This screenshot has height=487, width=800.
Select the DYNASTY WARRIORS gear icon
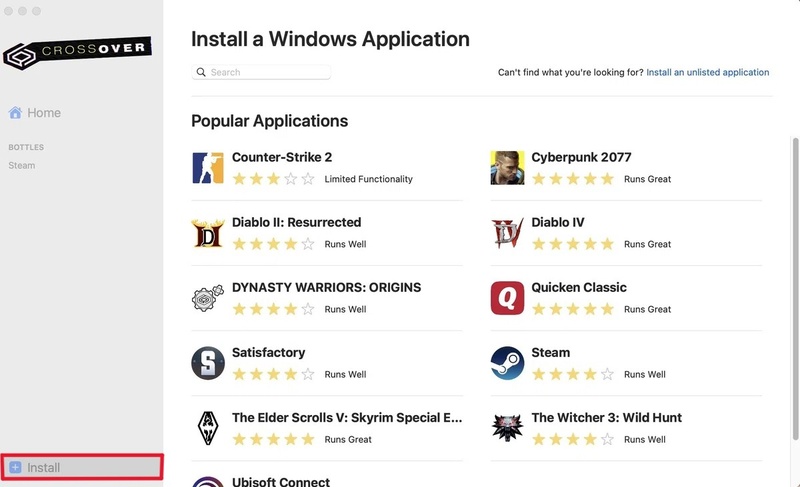coord(207,297)
